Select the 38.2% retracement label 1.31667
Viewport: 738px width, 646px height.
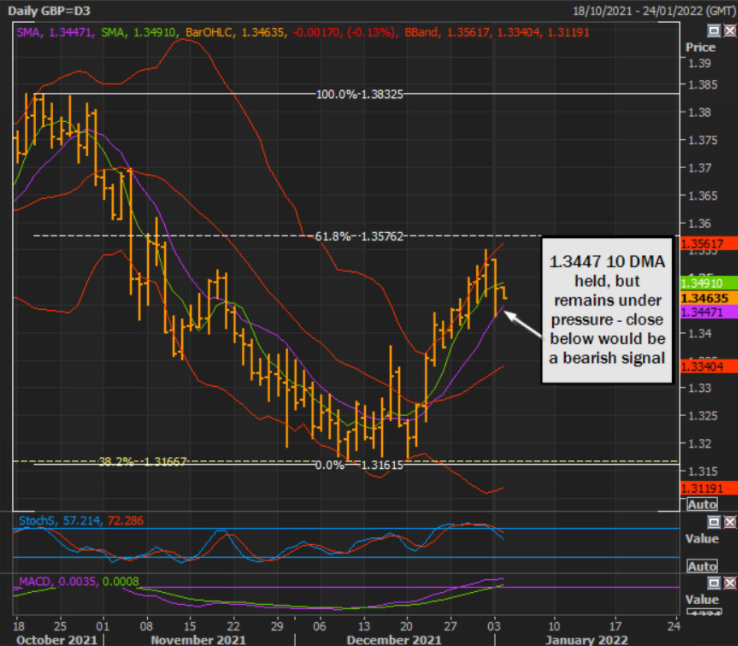pyautogui.click(x=143, y=462)
